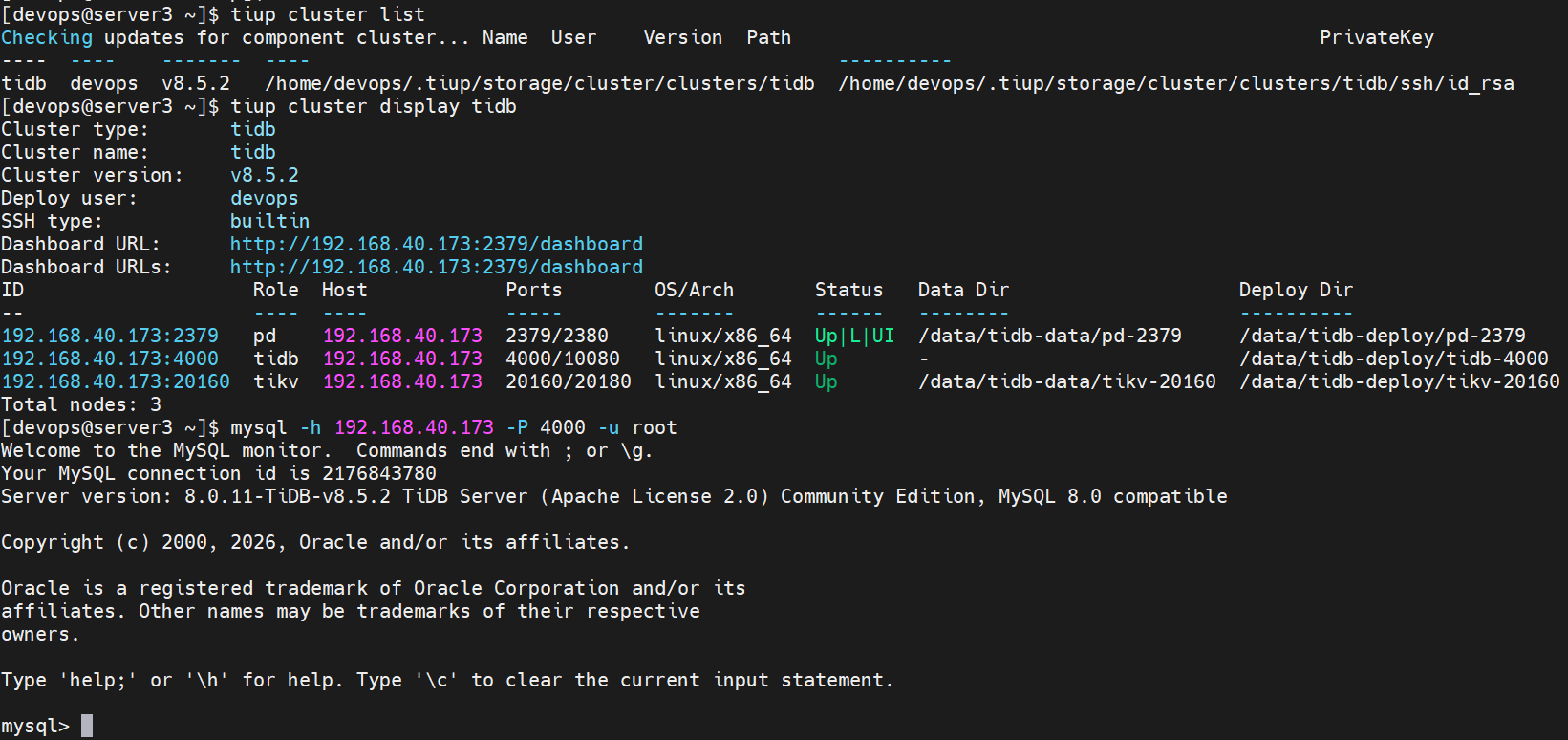The width and height of the screenshot is (1568, 740).
Task: Click the 'tiup cluster list' command text
Action: pyautogui.click(x=328, y=14)
